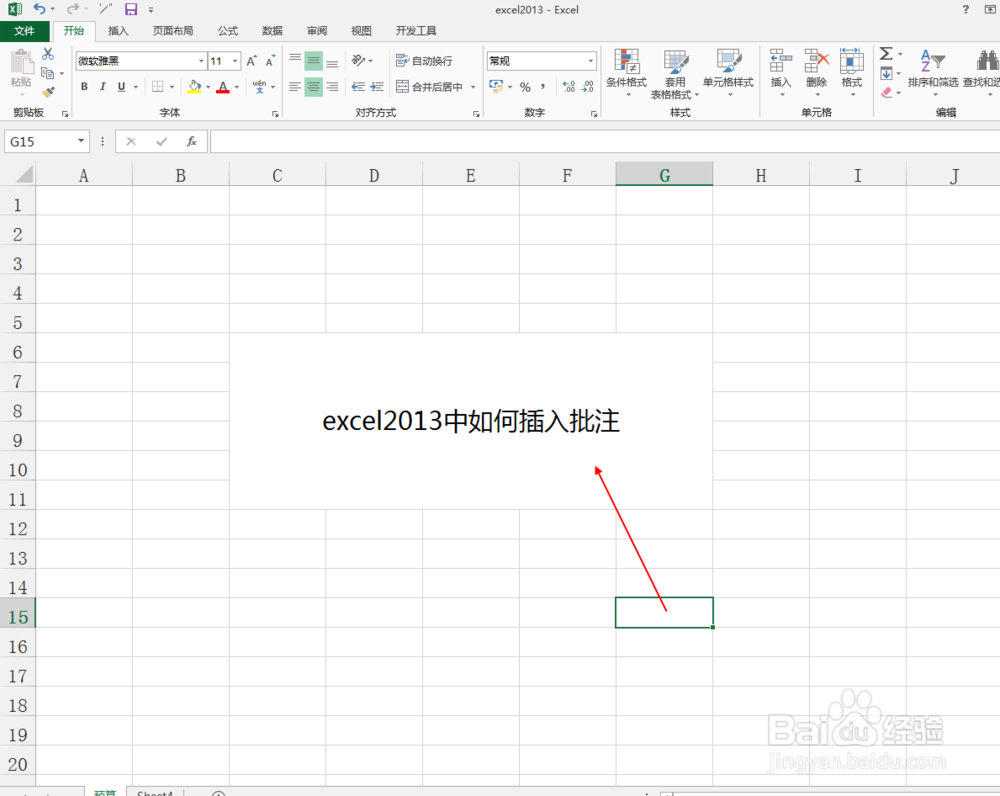The width and height of the screenshot is (1000, 796).
Task: Open fill color dropdown arrow
Action: click(209, 87)
